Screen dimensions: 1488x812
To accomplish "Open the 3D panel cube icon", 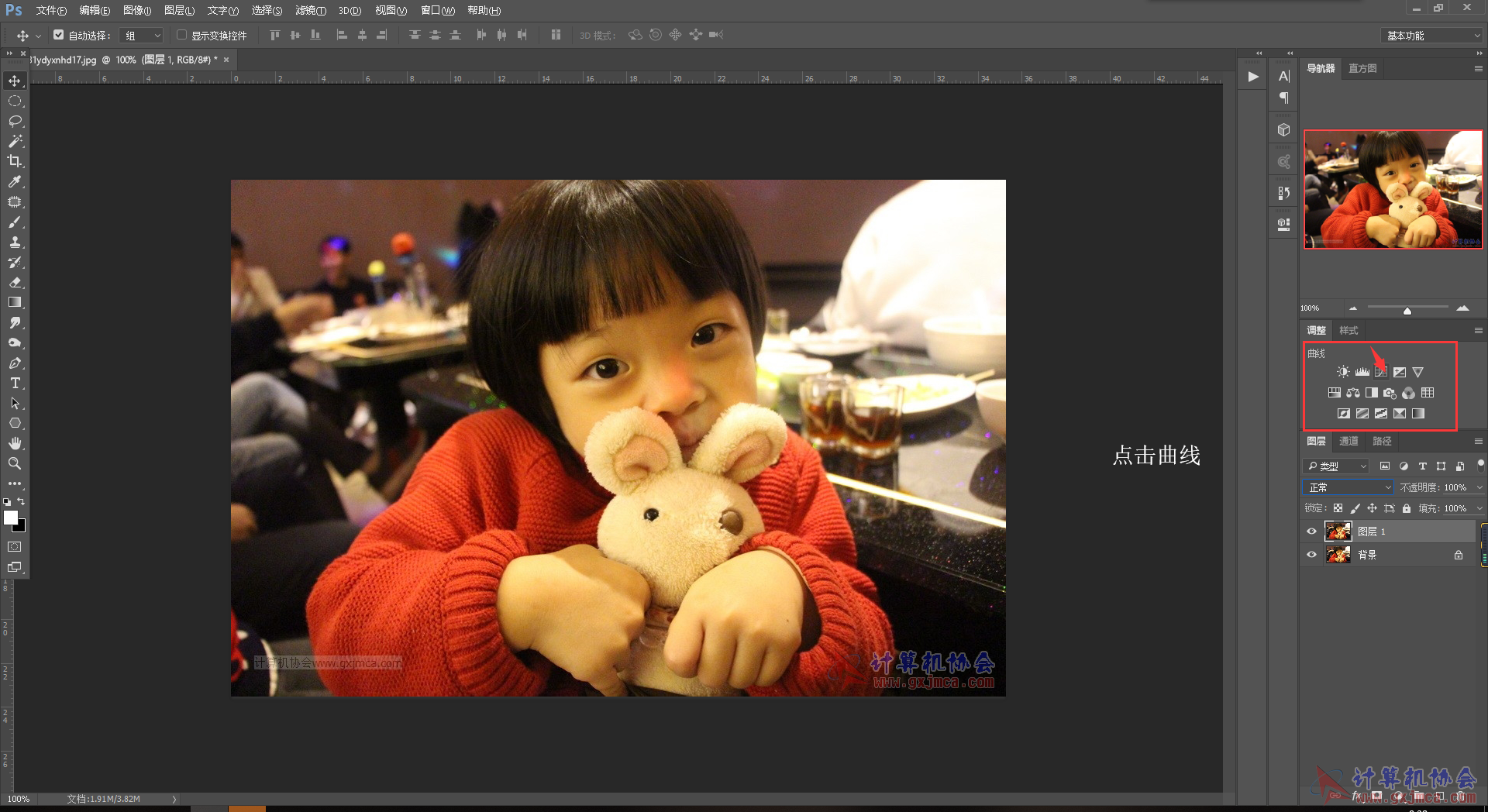I will click(1284, 129).
